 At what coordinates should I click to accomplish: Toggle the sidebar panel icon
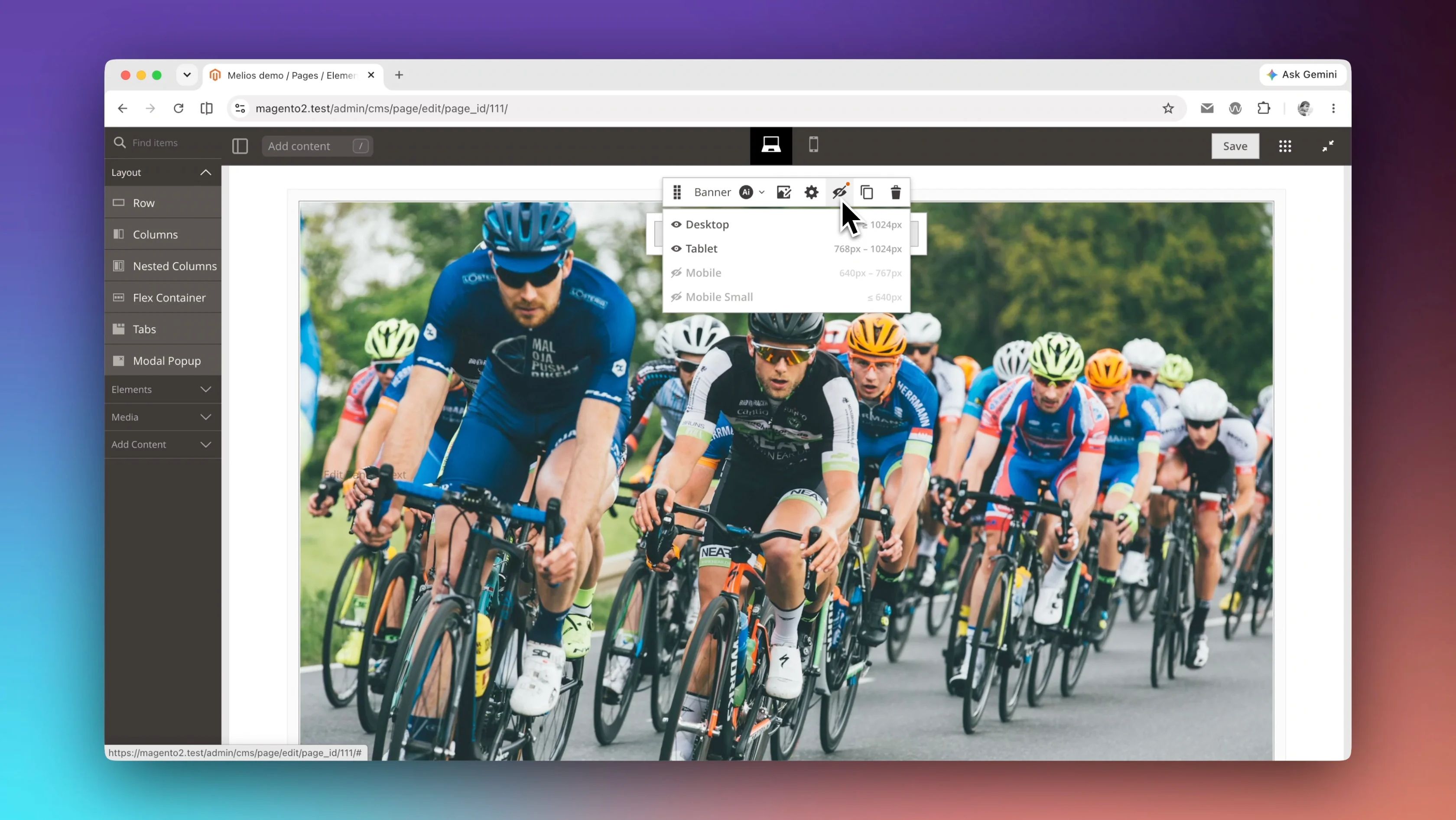click(x=240, y=146)
